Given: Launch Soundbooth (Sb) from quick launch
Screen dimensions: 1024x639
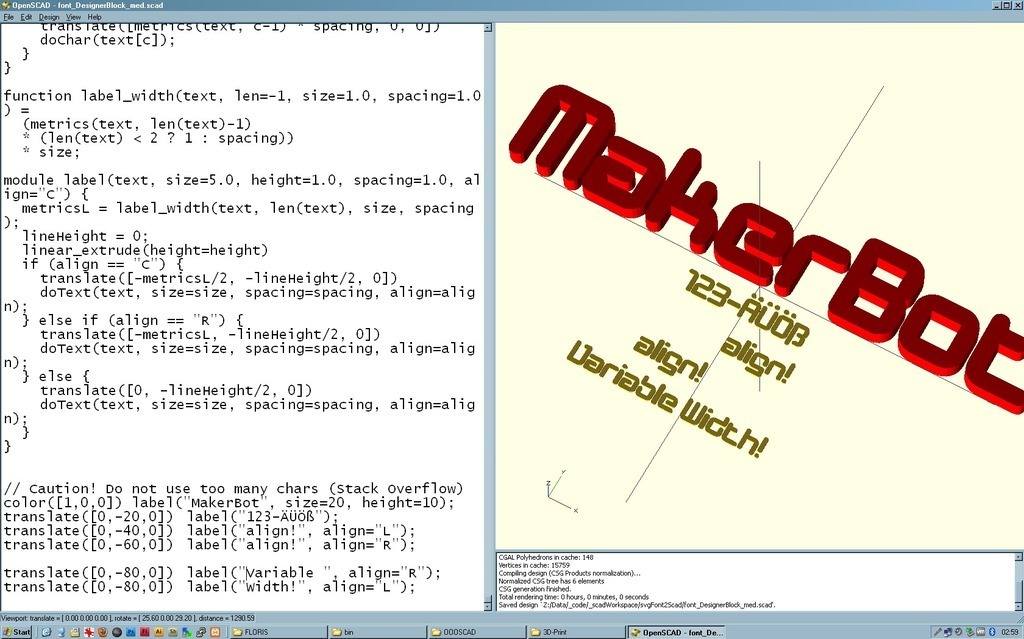Looking at the screenshot, I should point(172,632).
